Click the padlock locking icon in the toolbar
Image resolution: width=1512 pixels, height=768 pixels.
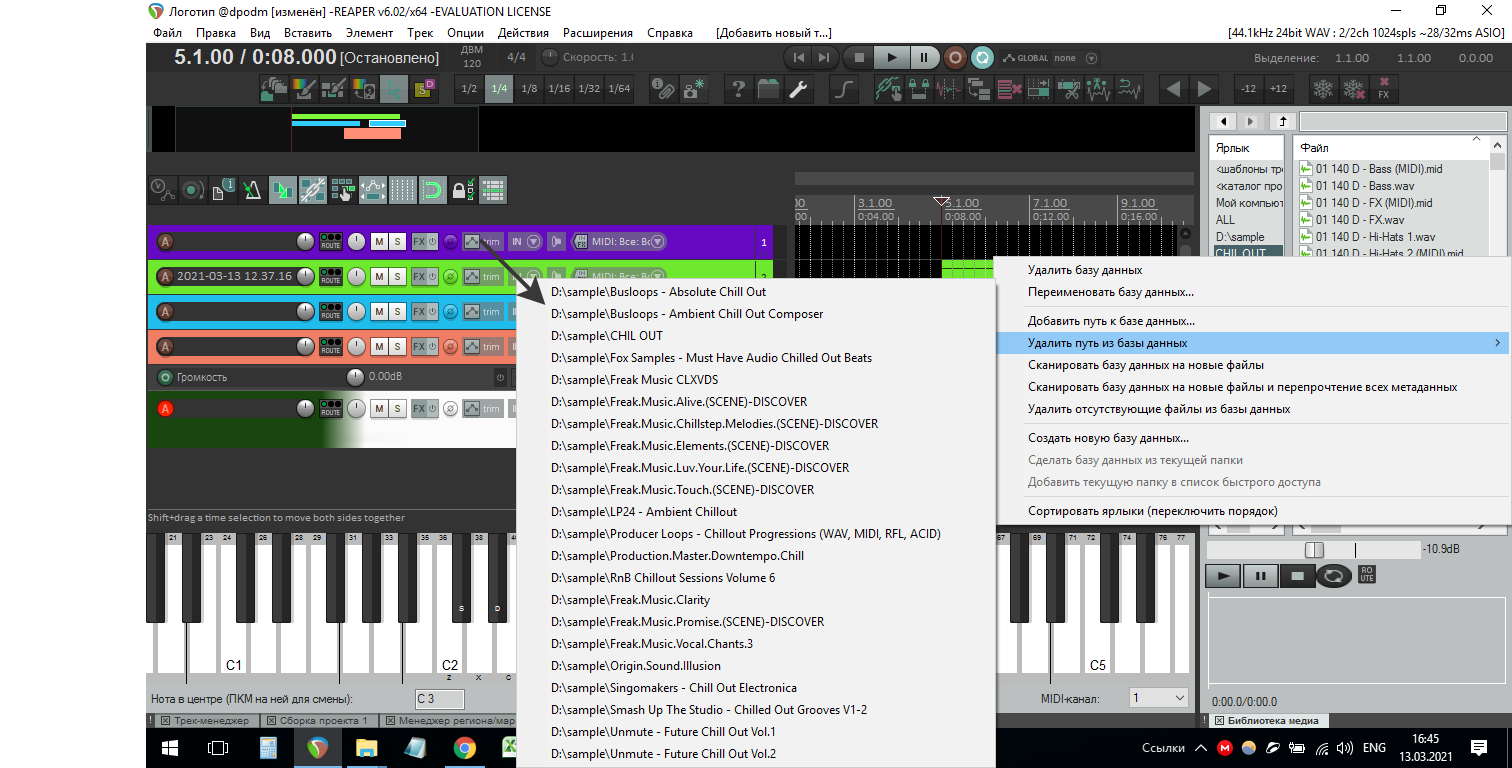pyautogui.click(x=461, y=189)
